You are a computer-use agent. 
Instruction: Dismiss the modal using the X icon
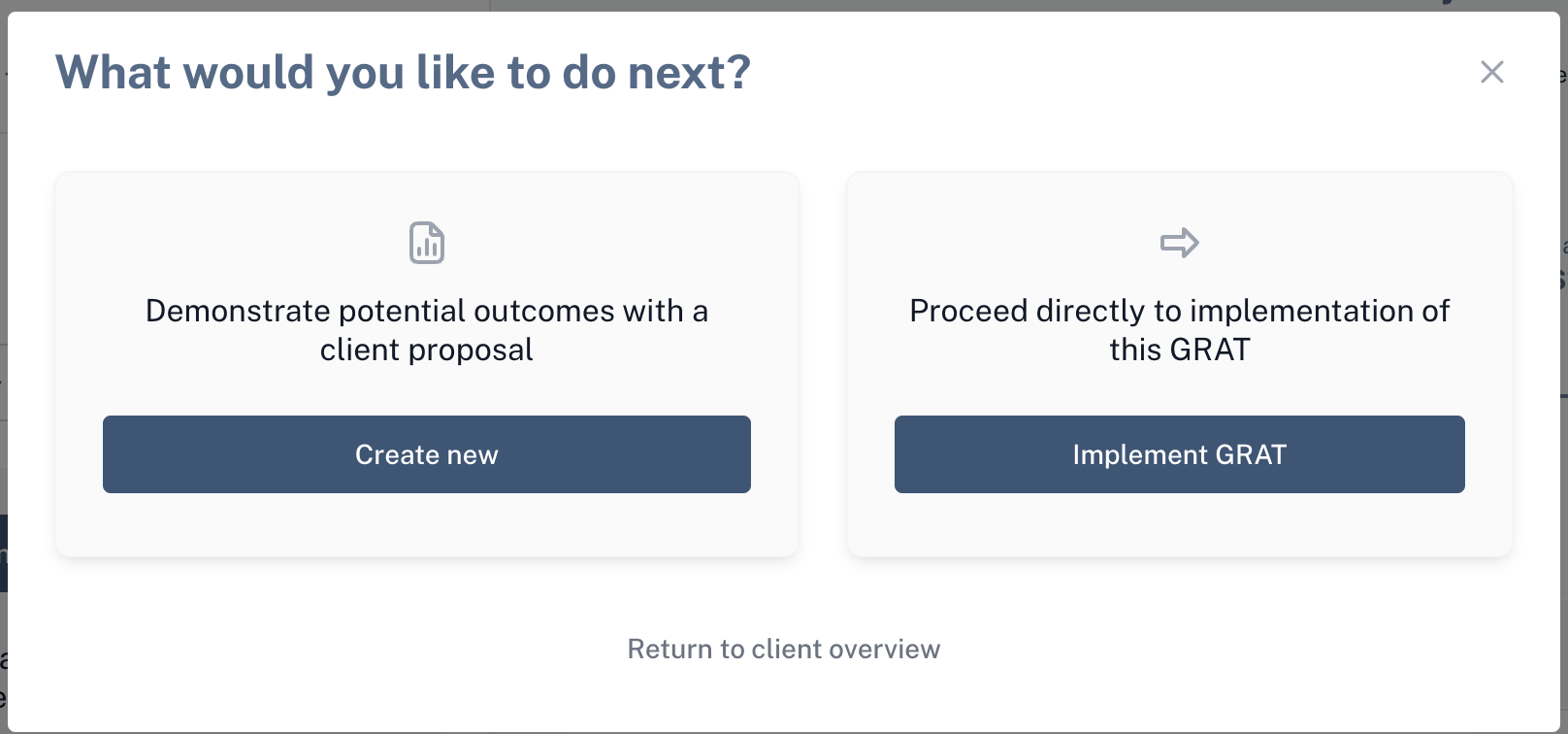[x=1492, y=72]
